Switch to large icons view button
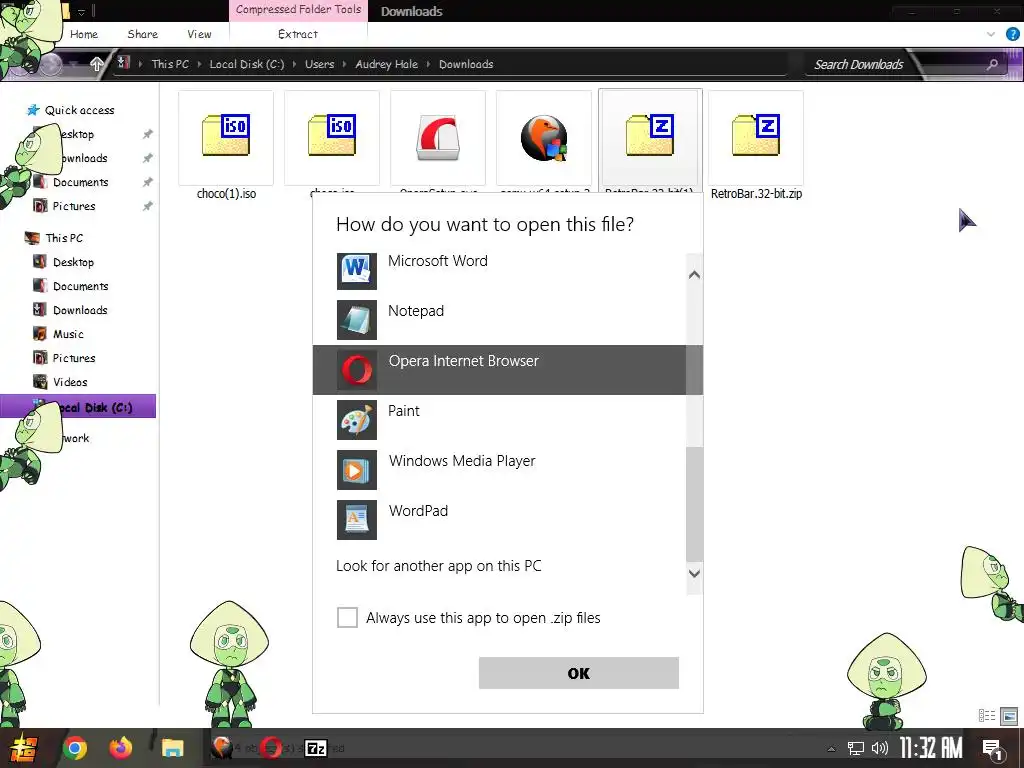The height and width of the screenshot is (768, 1024). point(1009,716)
